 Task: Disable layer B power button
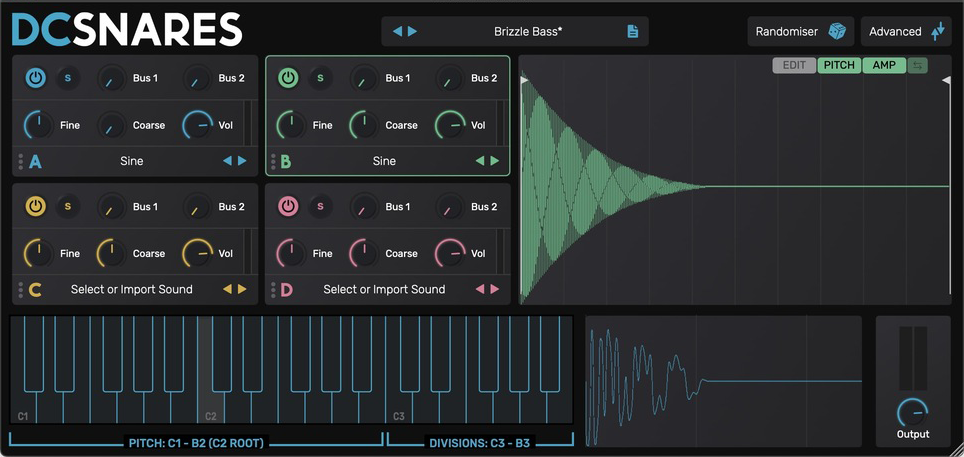pos(288,78)
